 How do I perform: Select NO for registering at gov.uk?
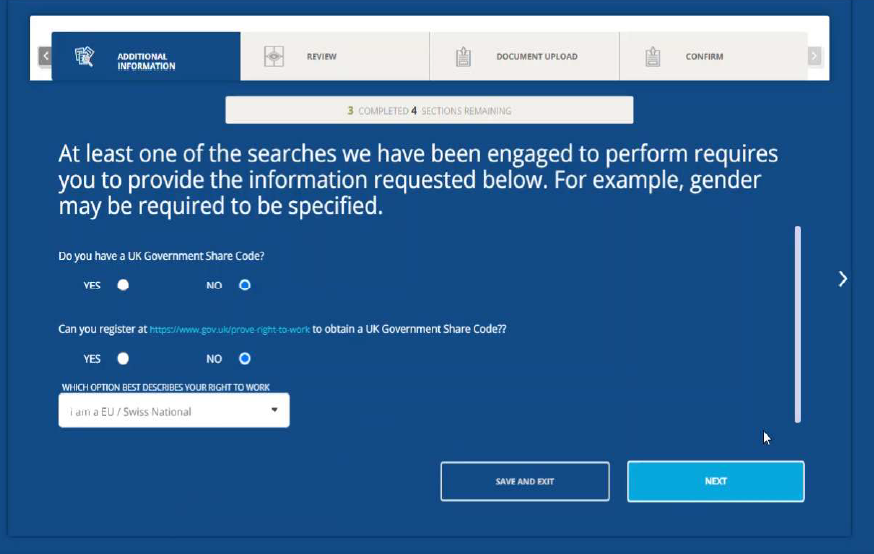(x=245, y=358)
